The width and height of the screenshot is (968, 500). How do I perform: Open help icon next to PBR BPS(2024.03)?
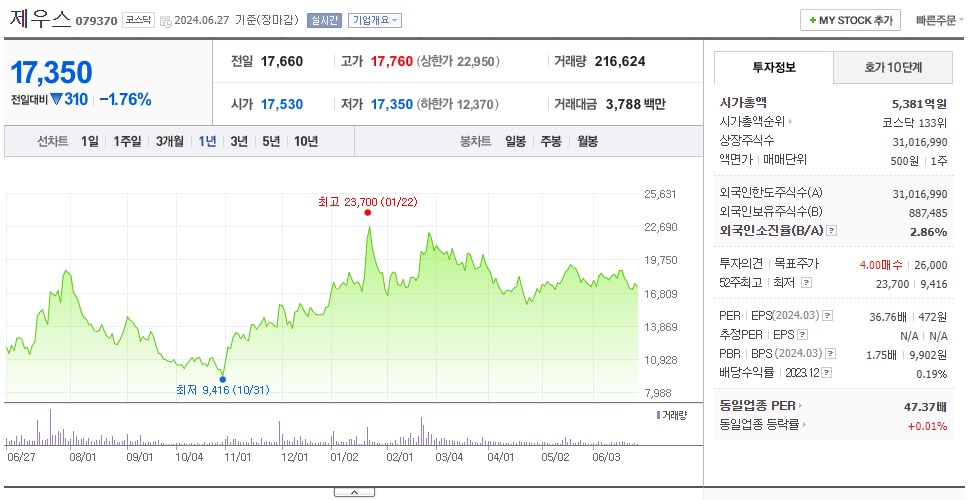tap(831, 354)
